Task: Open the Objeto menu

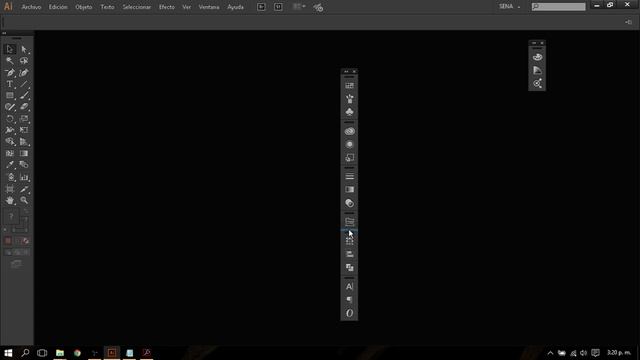Action: click(x=83, y=7)
